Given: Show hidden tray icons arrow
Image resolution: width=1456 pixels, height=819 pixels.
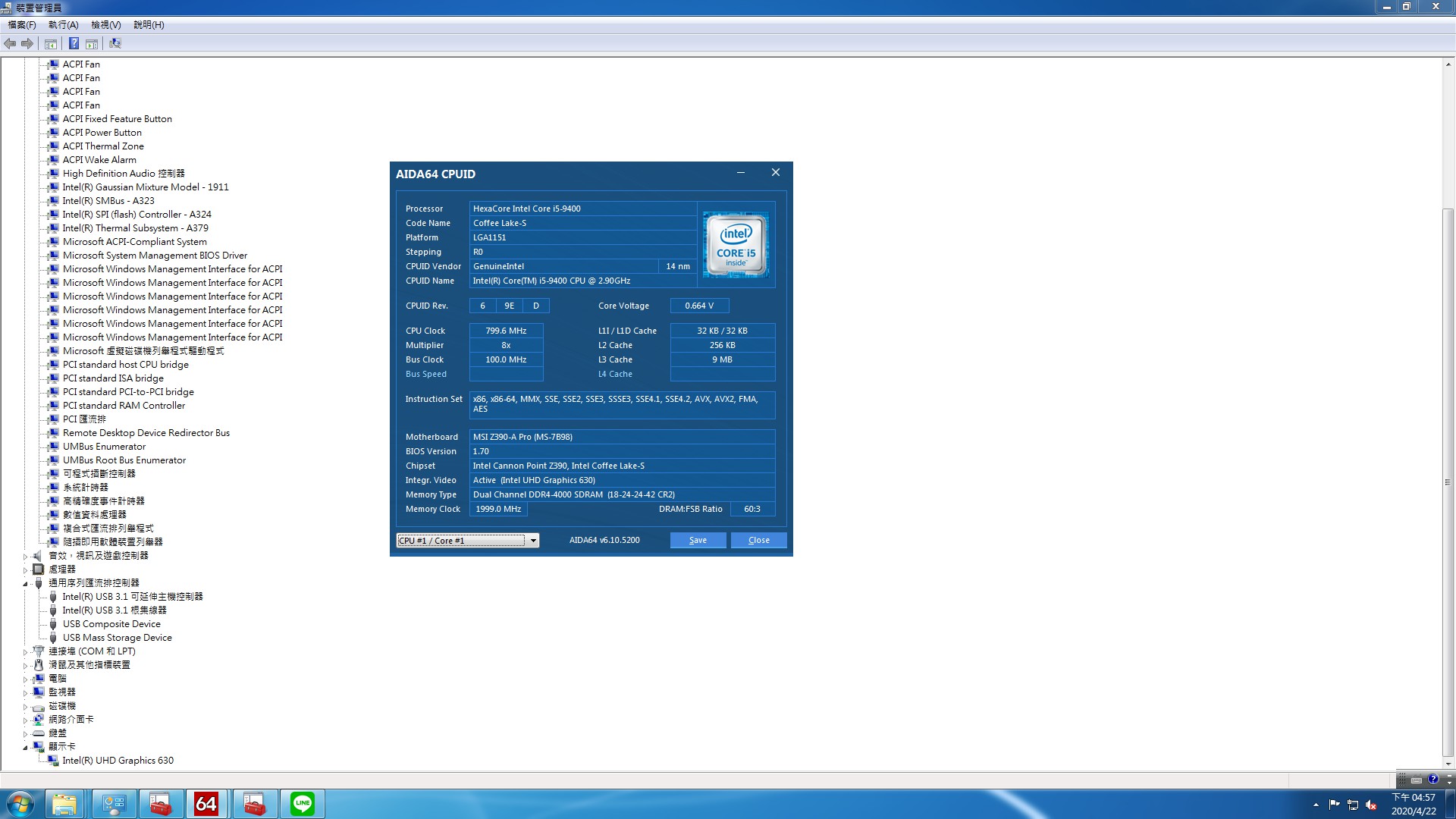Looking at the screenshot, I should click(1316, 805).
